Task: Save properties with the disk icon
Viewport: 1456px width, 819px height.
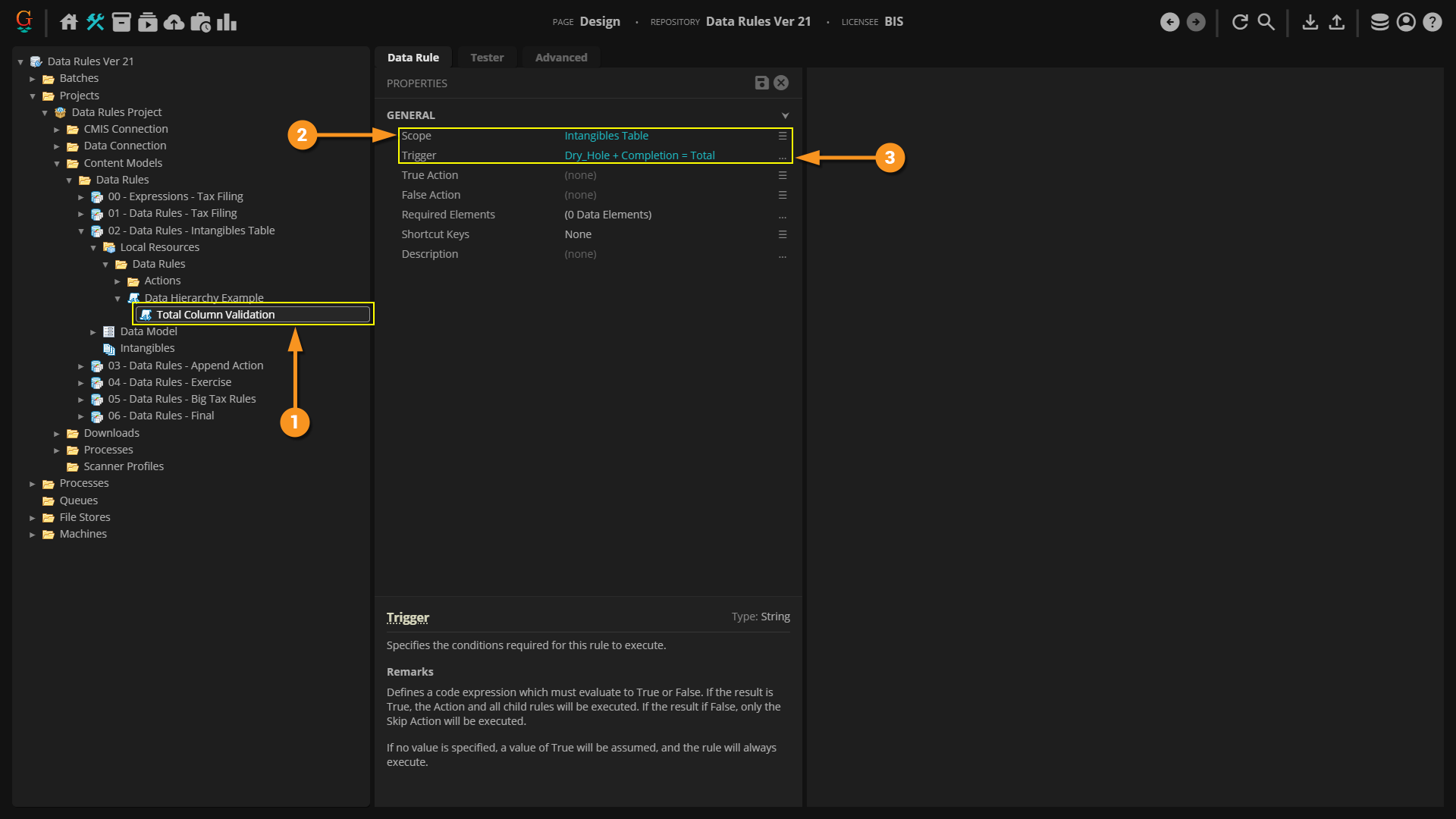Action: [x=761, y=83]
